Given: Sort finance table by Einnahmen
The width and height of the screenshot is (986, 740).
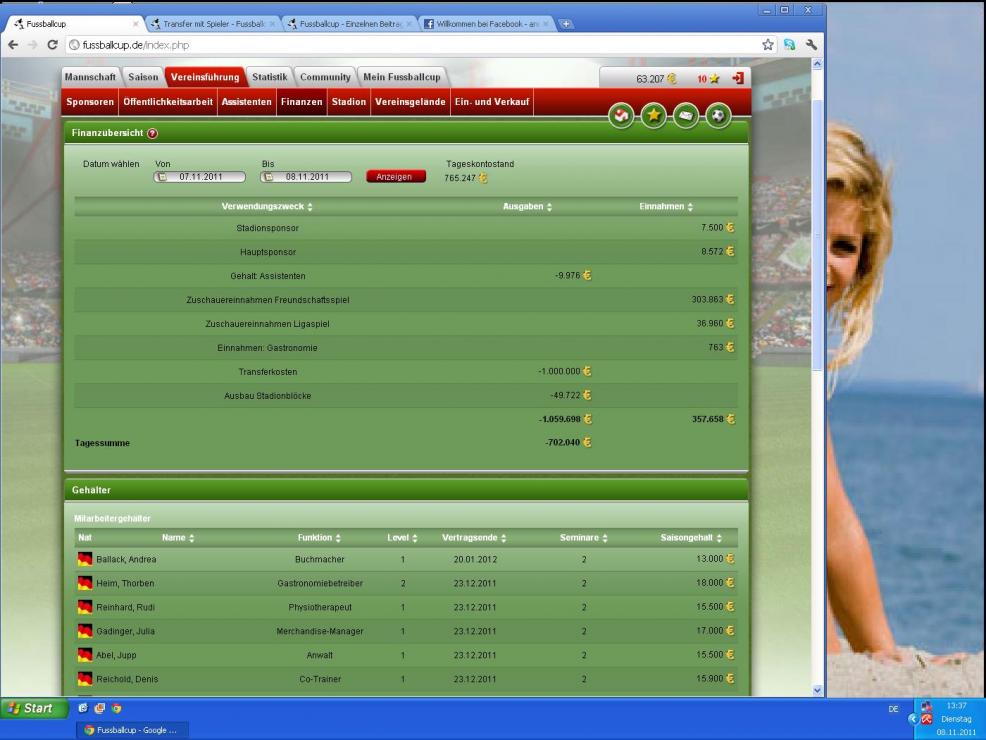Looking at the screenshot, I should [x=665, y=206].
